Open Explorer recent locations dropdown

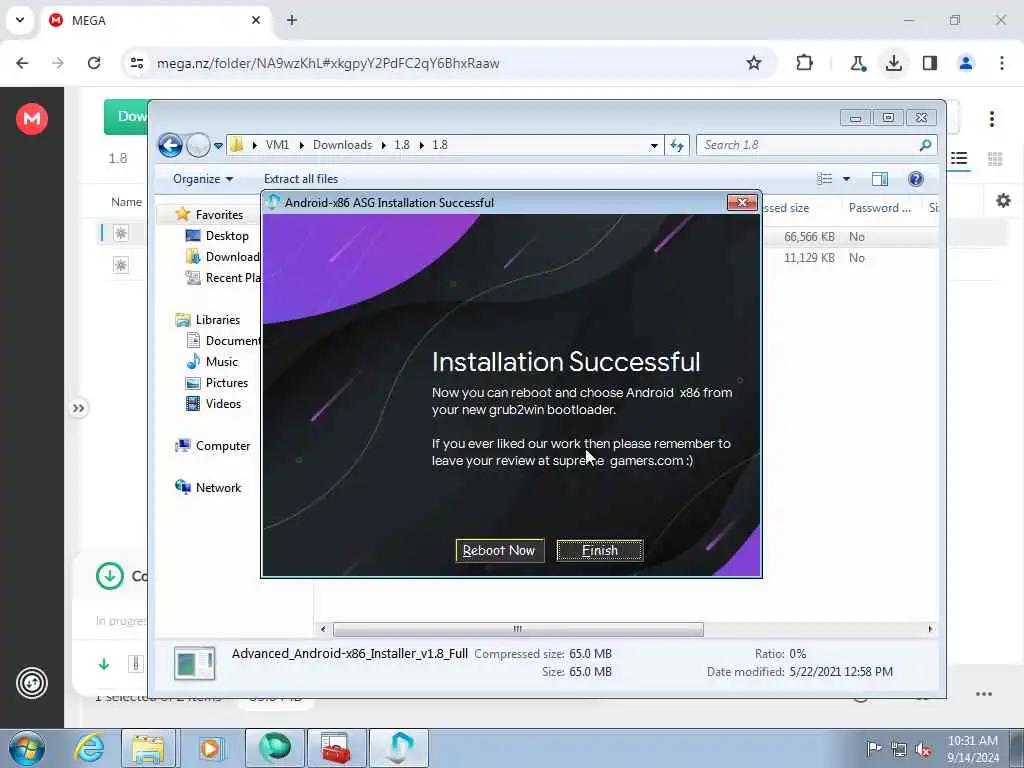click(218, 146)
